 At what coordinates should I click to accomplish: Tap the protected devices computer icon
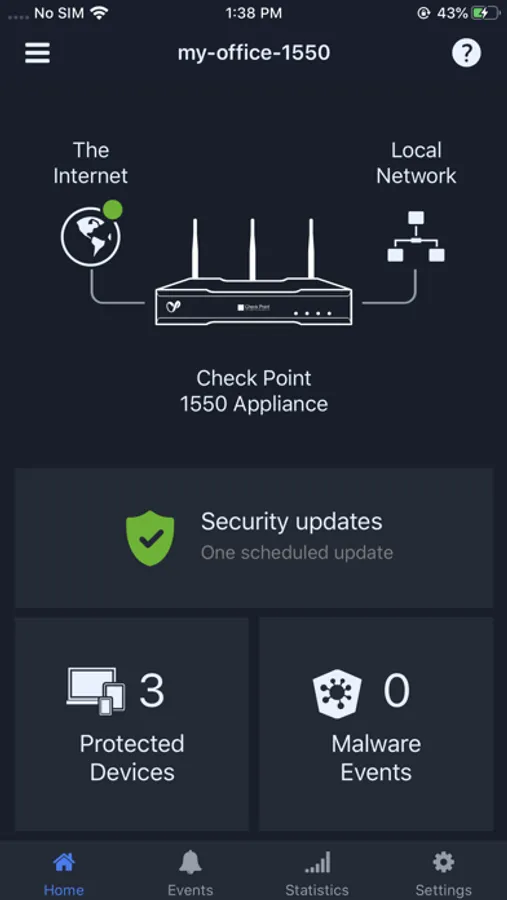coord(96,691)
